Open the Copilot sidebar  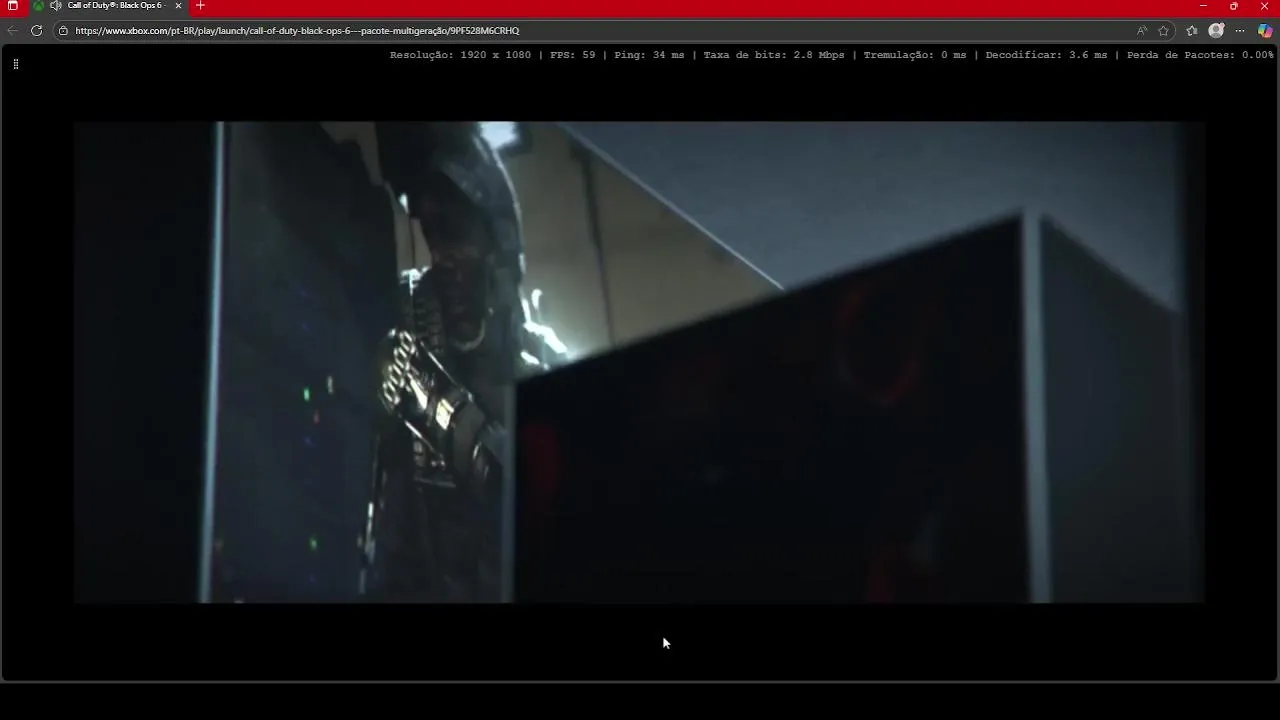pyautogui.click(x=1265, y=30)
